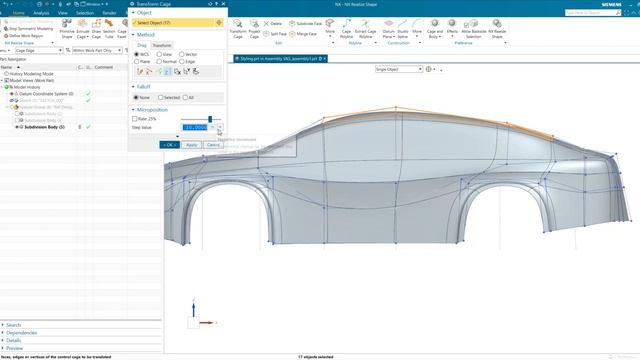The height and width of the screenshot is (360, 640).
Task: Click the Delete tool in Edit group
Action: point(273,24)
